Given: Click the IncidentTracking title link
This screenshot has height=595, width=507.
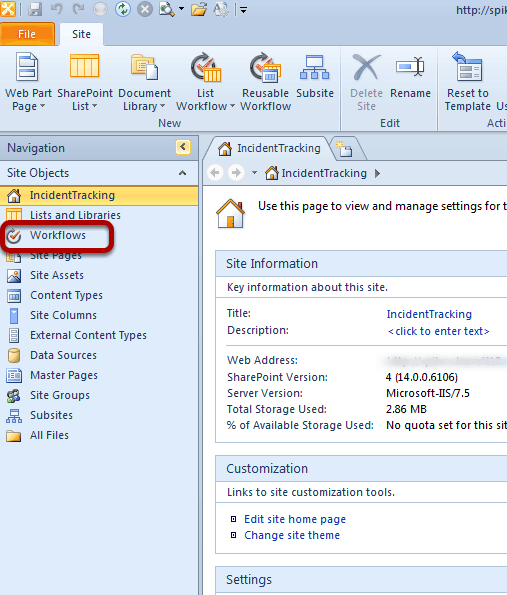Looking at the screenshot, I should (x=429, y=314).
